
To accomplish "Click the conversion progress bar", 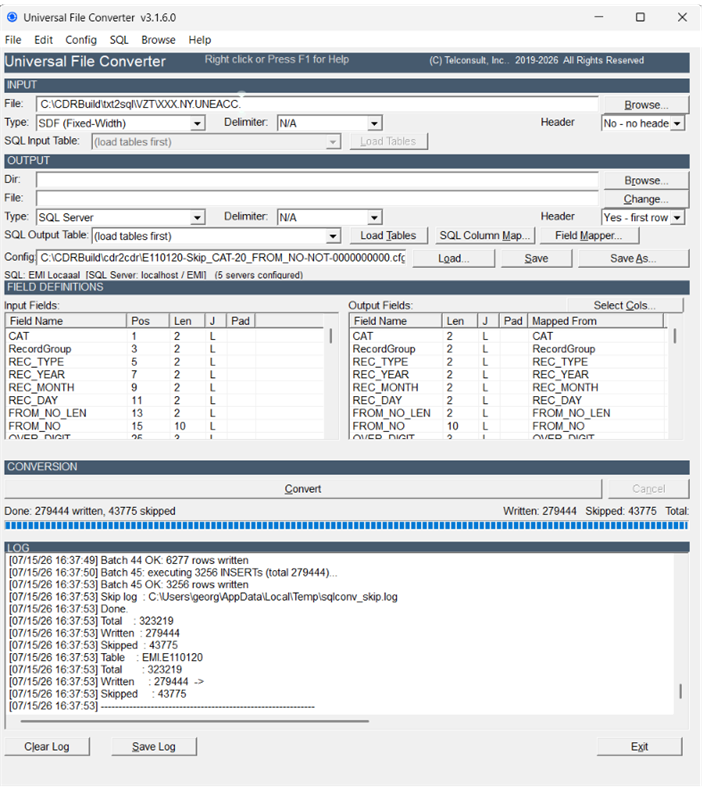I will pyautogui.click(x=346, y=526).
